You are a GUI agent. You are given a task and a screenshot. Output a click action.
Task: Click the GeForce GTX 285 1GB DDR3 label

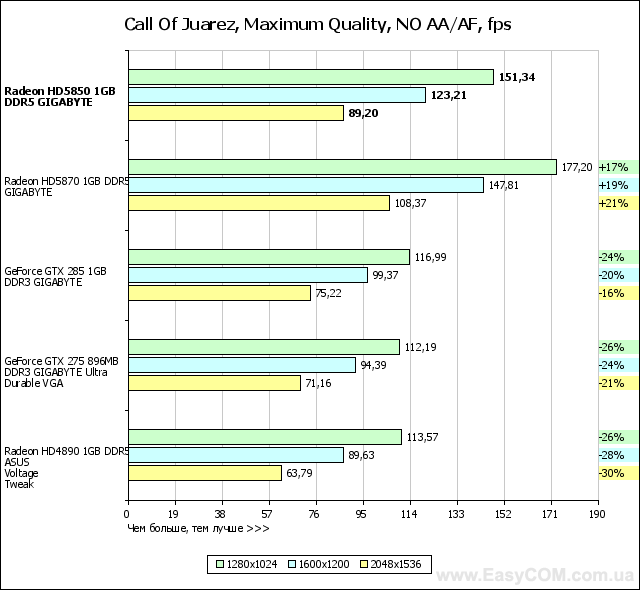[56, 277]
